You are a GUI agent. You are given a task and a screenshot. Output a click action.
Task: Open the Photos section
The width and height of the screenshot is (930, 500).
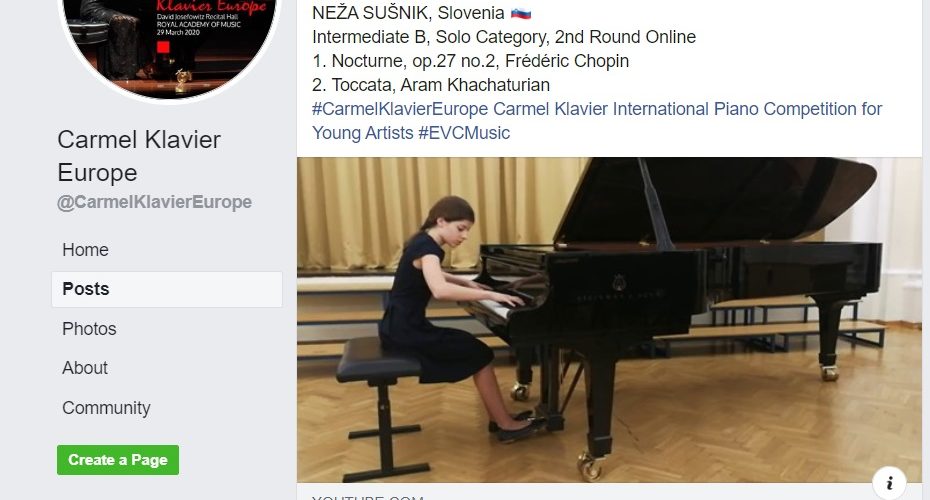[90, 329]
